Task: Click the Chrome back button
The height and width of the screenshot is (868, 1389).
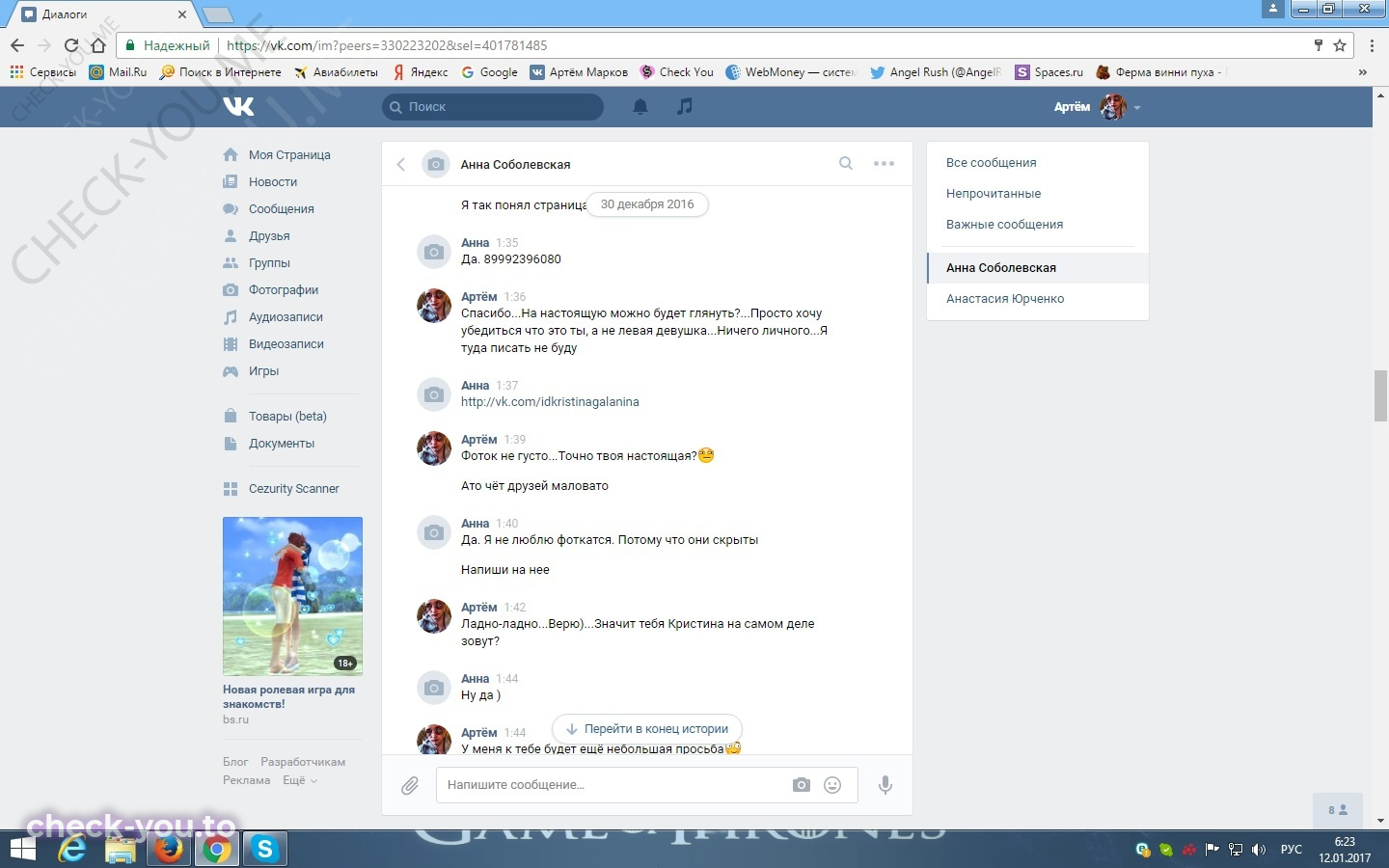Action: click(x=17, y=45)
